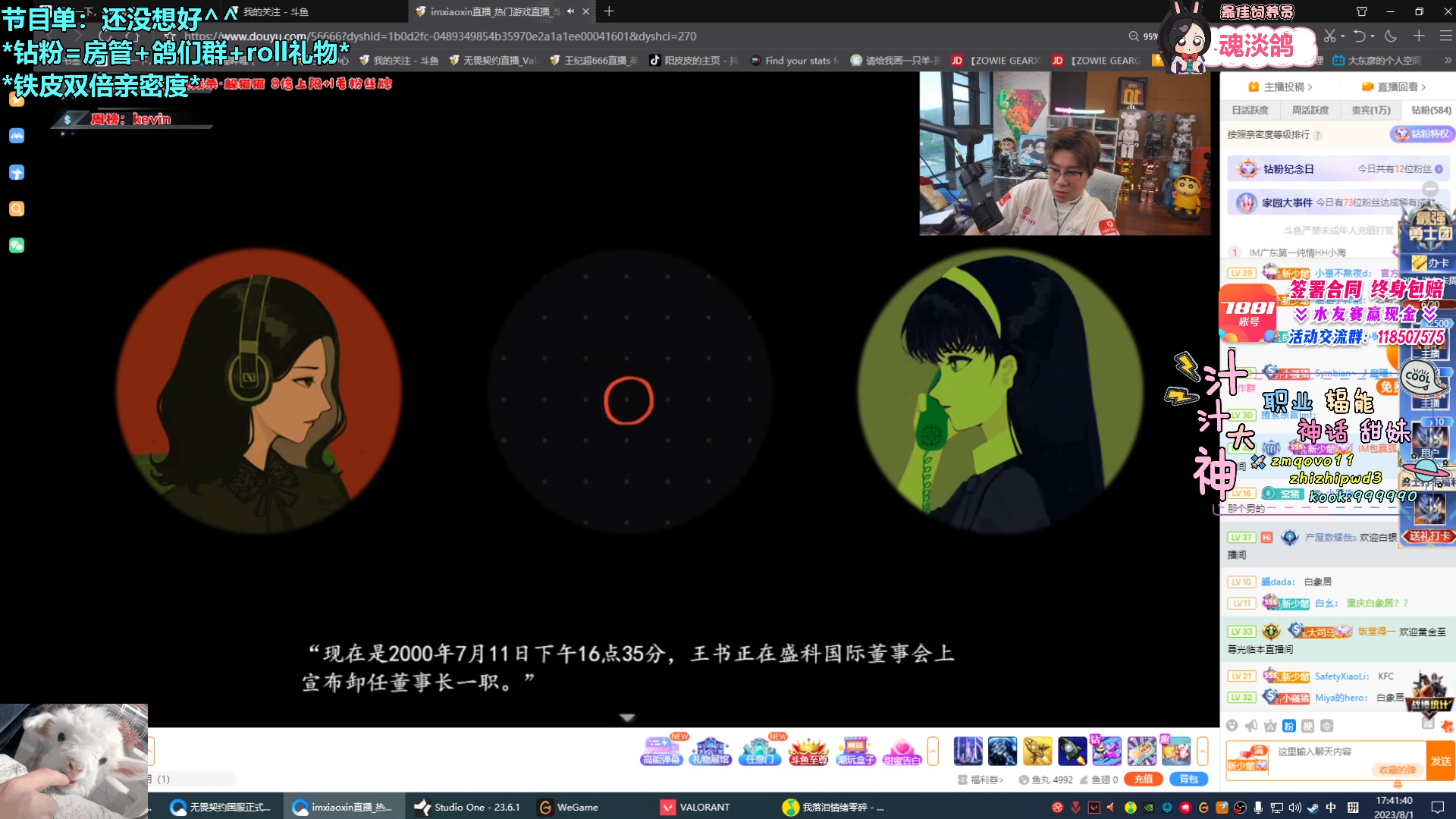Click the 发送 send button
The height and width of the screenshot is (819, 1456).
click(1440, 761)
